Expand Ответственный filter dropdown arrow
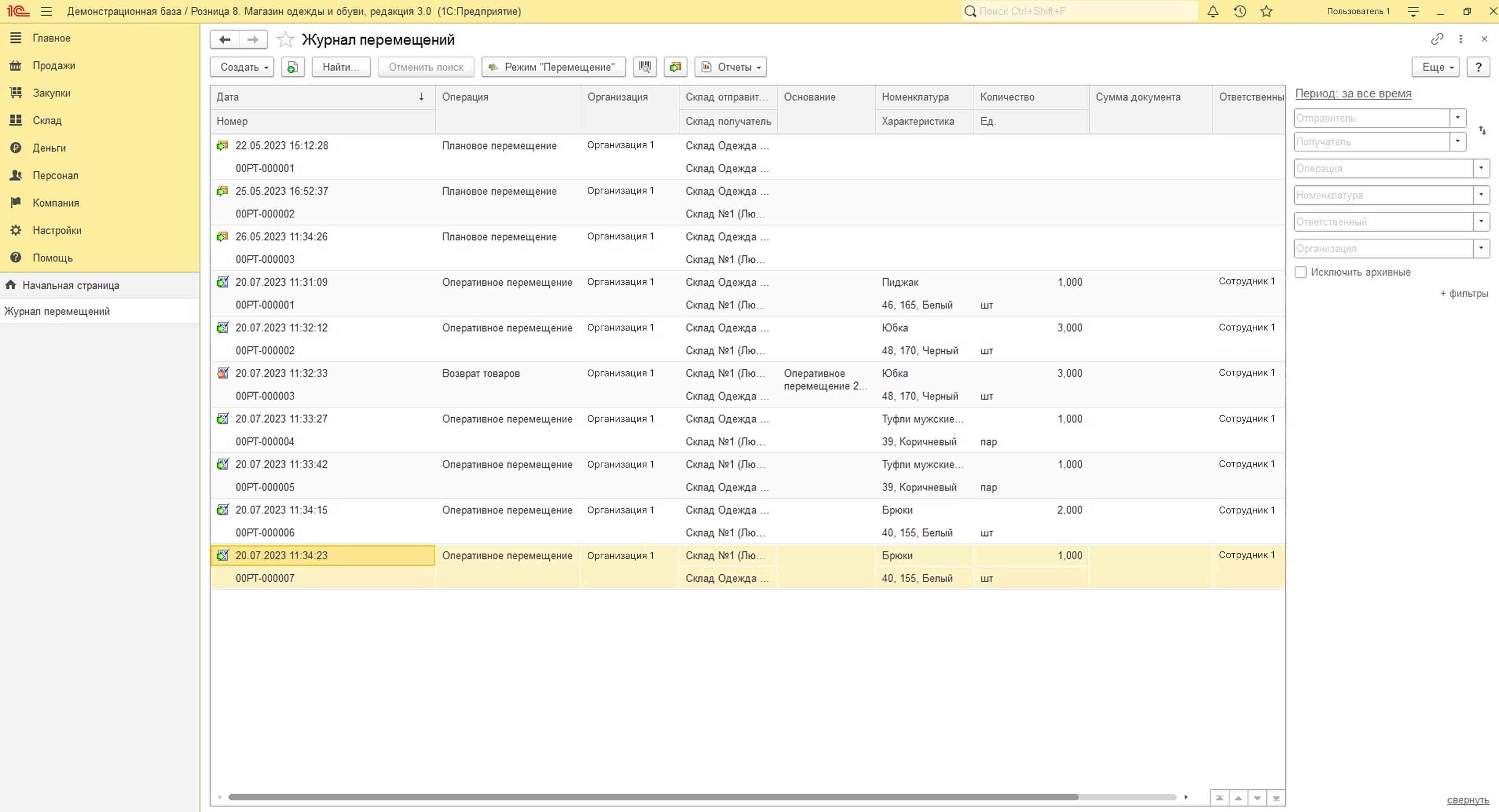Image resolution: width=1499 pixels, height=812 pixels. click(x=1481, y=221)
